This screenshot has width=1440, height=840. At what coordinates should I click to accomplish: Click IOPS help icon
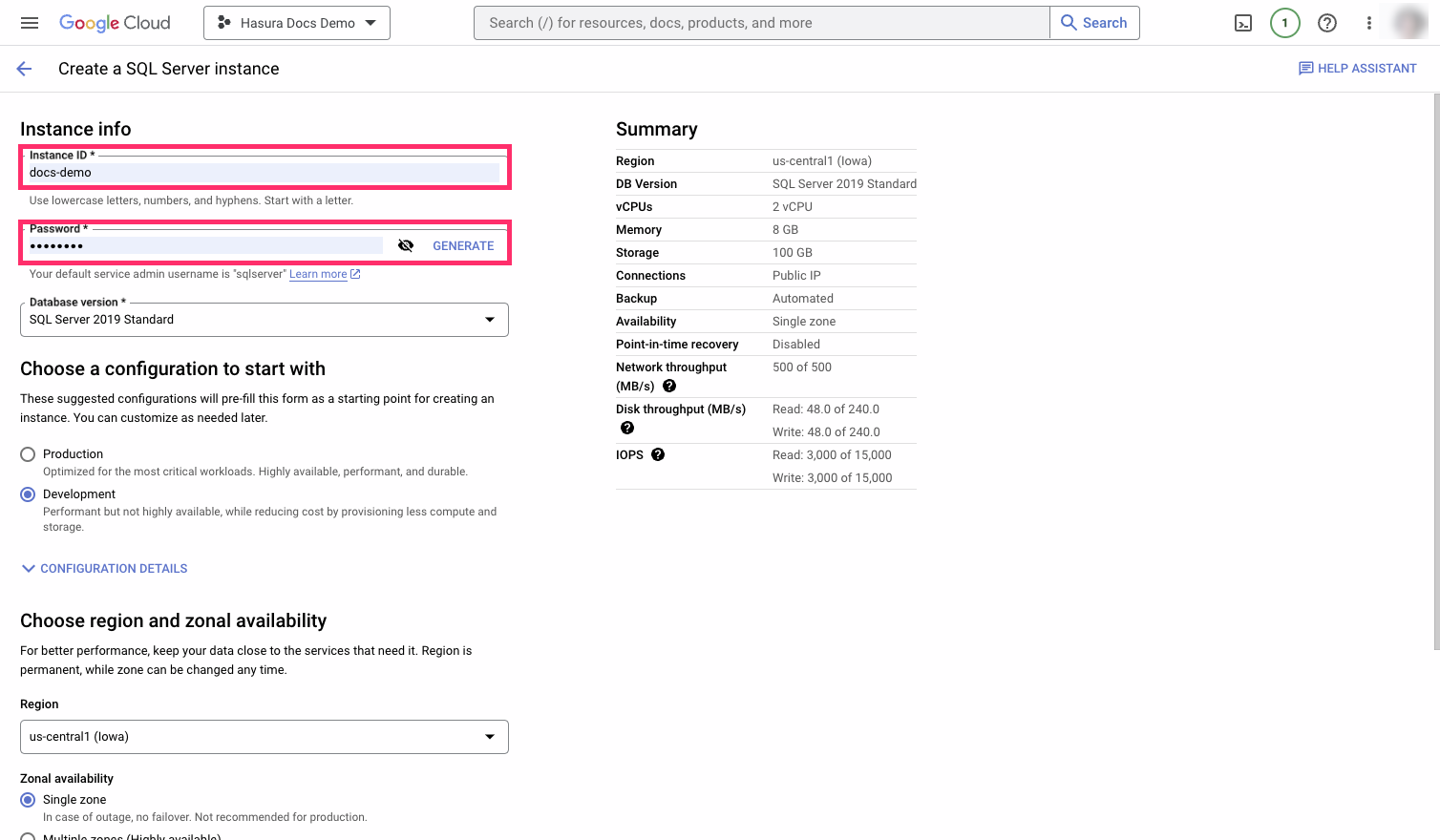[658, 454]
